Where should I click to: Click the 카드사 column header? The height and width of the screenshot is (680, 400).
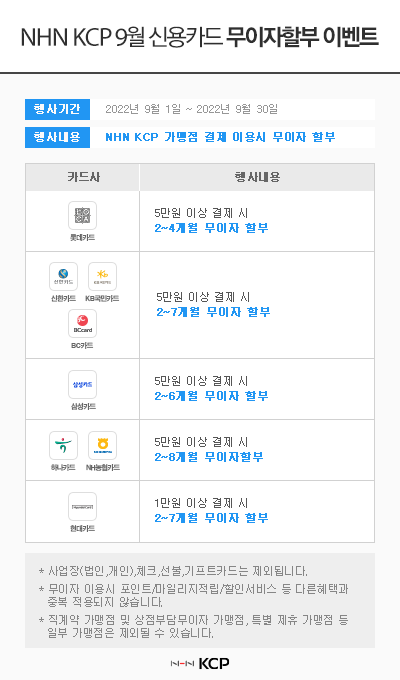83,177
